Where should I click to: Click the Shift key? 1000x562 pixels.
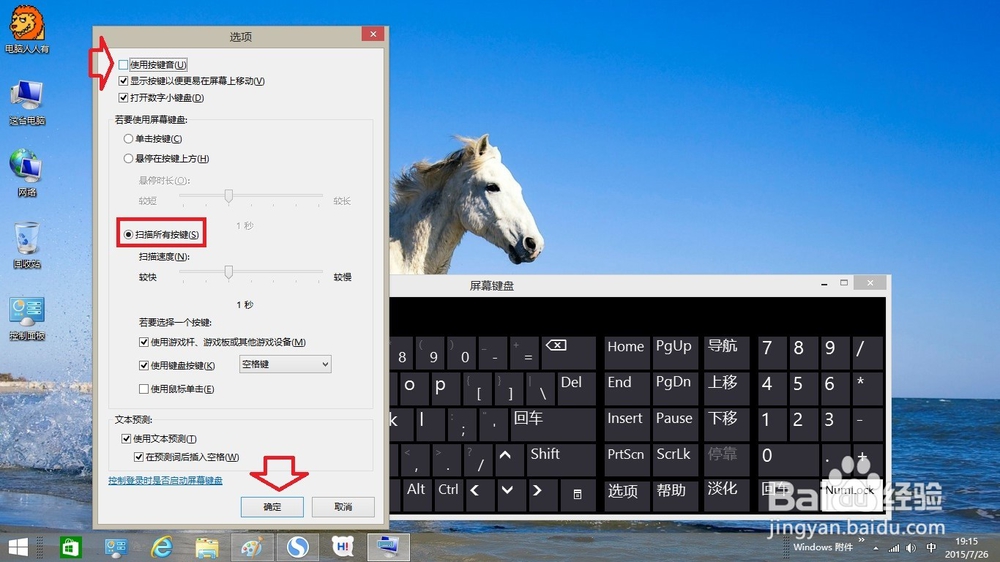[x=561, y=461]
